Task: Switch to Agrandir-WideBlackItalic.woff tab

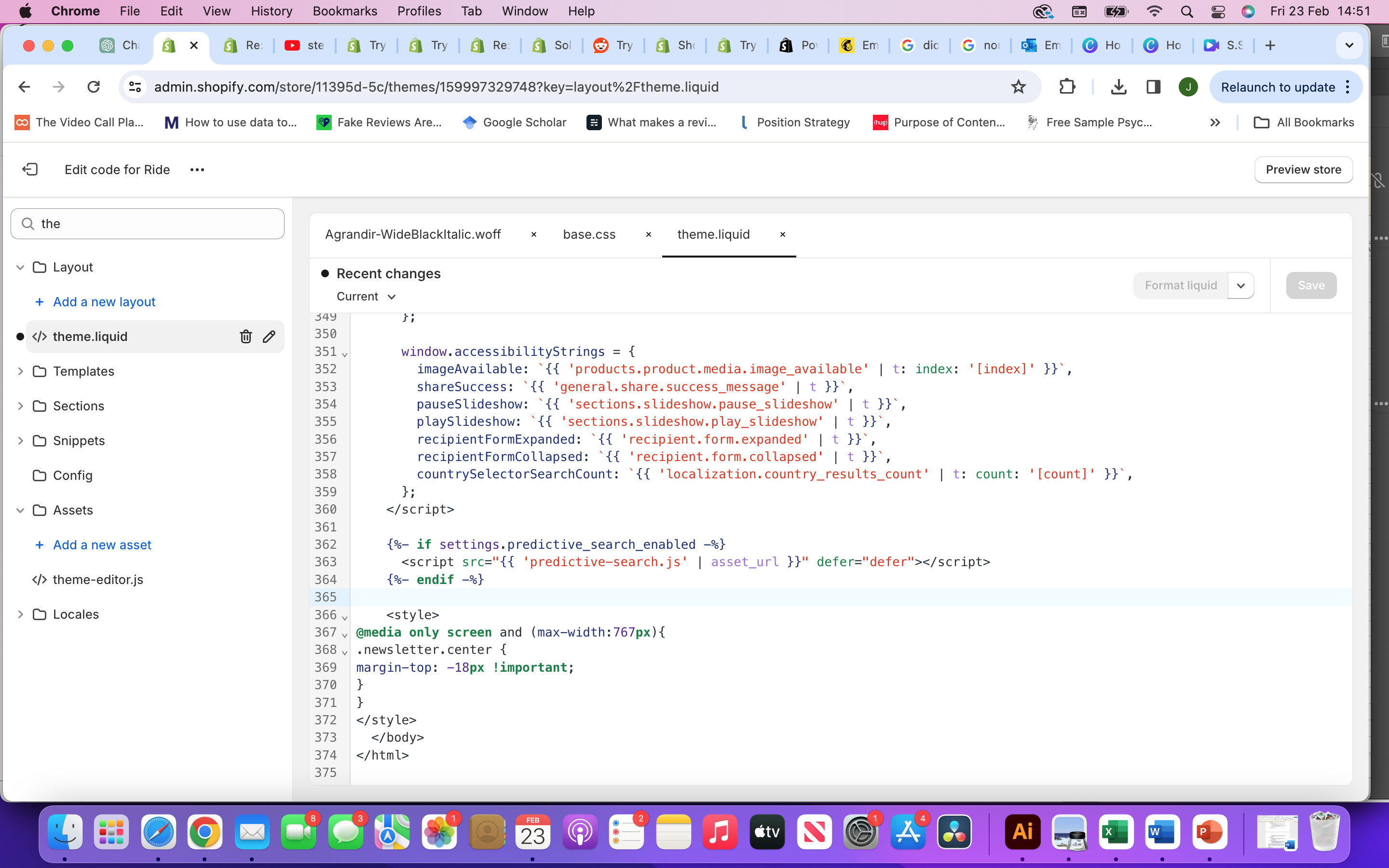Action: coord(413,234)
